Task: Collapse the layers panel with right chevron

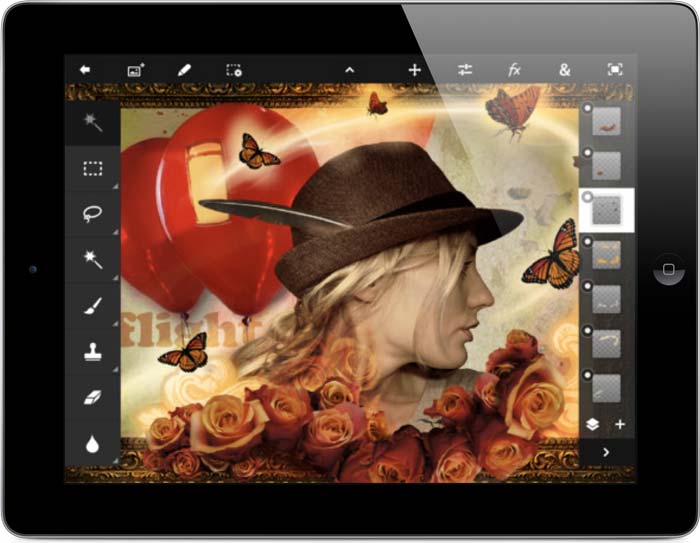Action: (606, 452)
